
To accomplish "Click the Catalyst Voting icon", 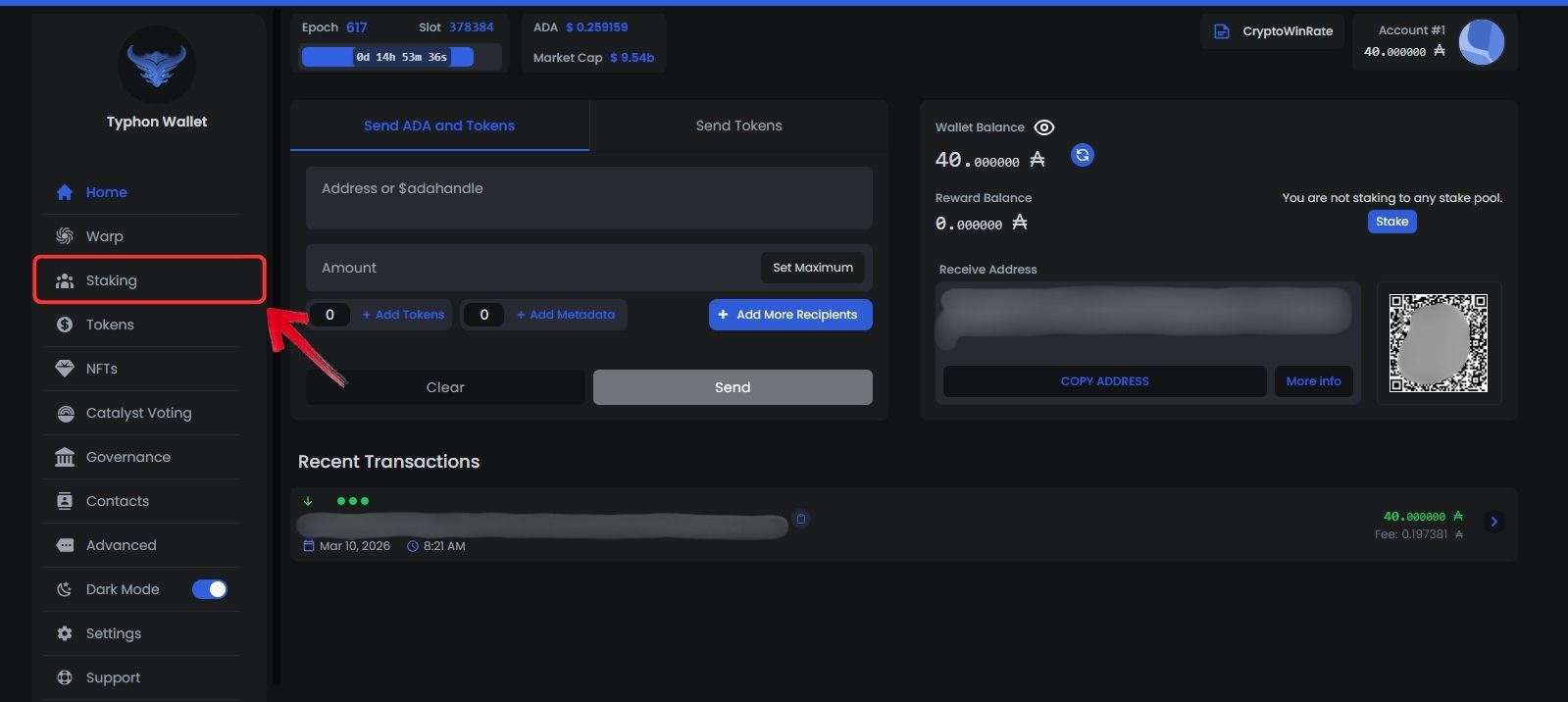I will click(65, 413).
